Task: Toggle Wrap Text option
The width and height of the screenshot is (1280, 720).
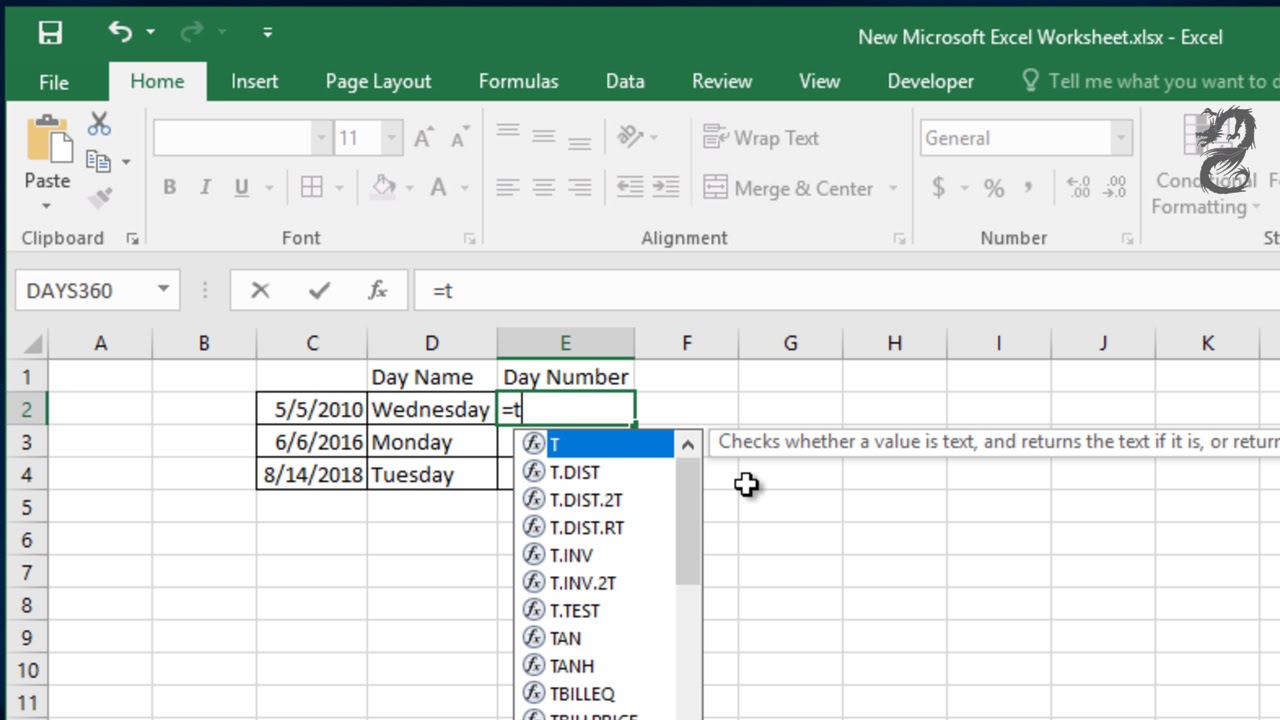Action: 761,138
